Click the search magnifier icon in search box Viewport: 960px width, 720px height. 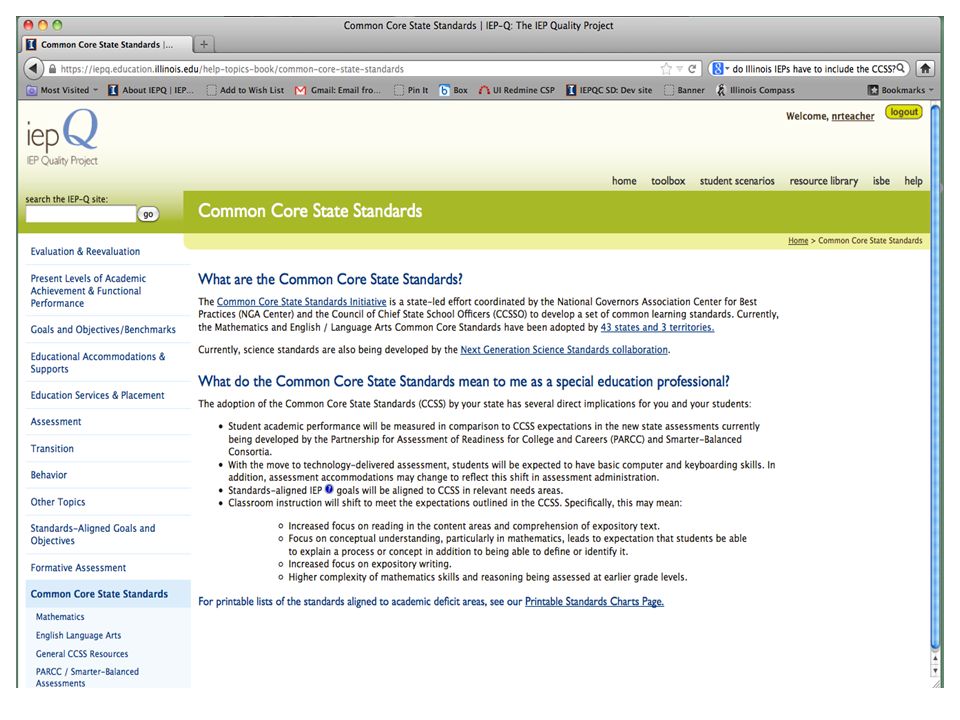point(901,68)
